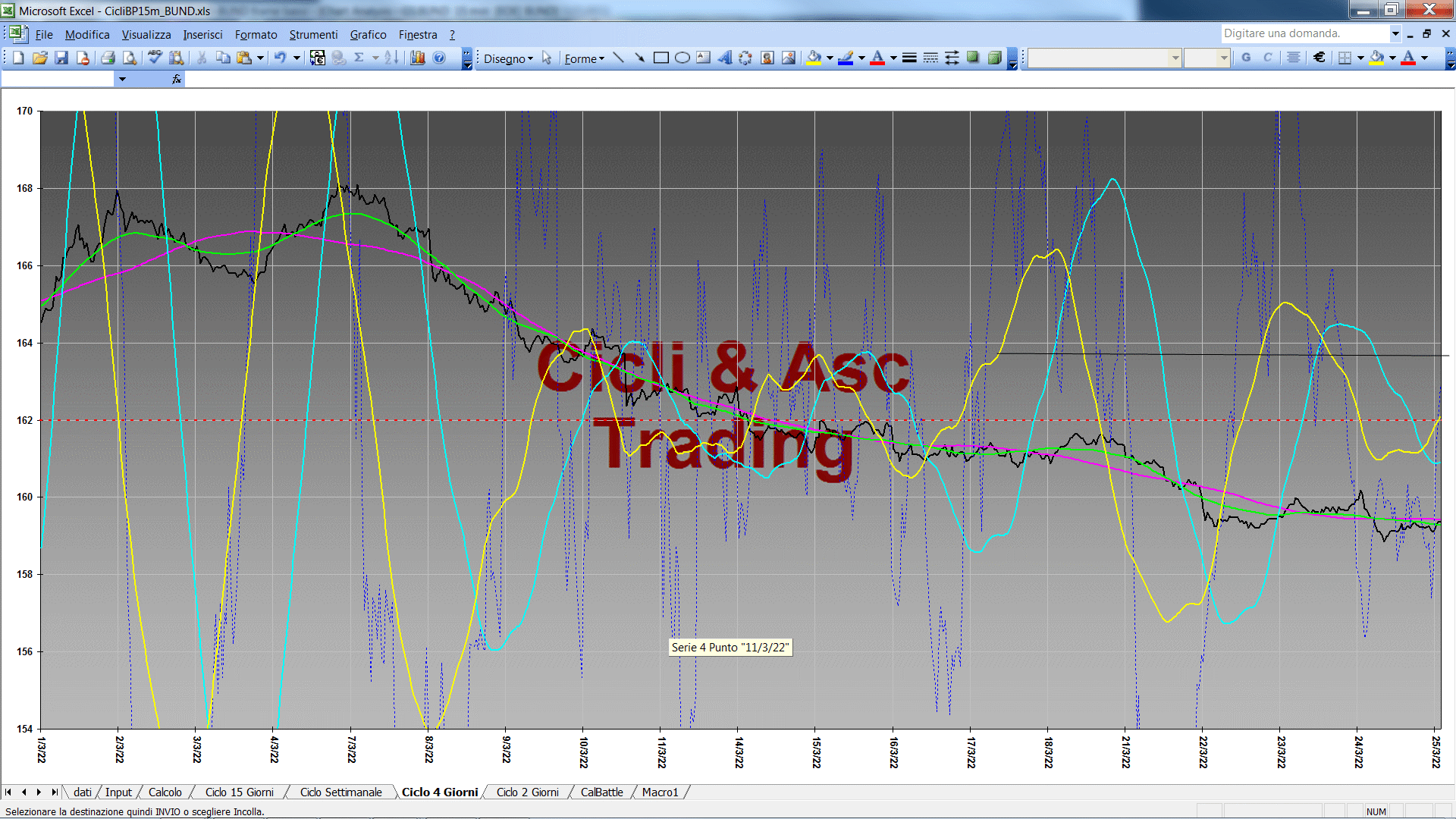The height and width of the screenshot is (819, 1456).
Task: Open print preview
Action: [130, 58]
